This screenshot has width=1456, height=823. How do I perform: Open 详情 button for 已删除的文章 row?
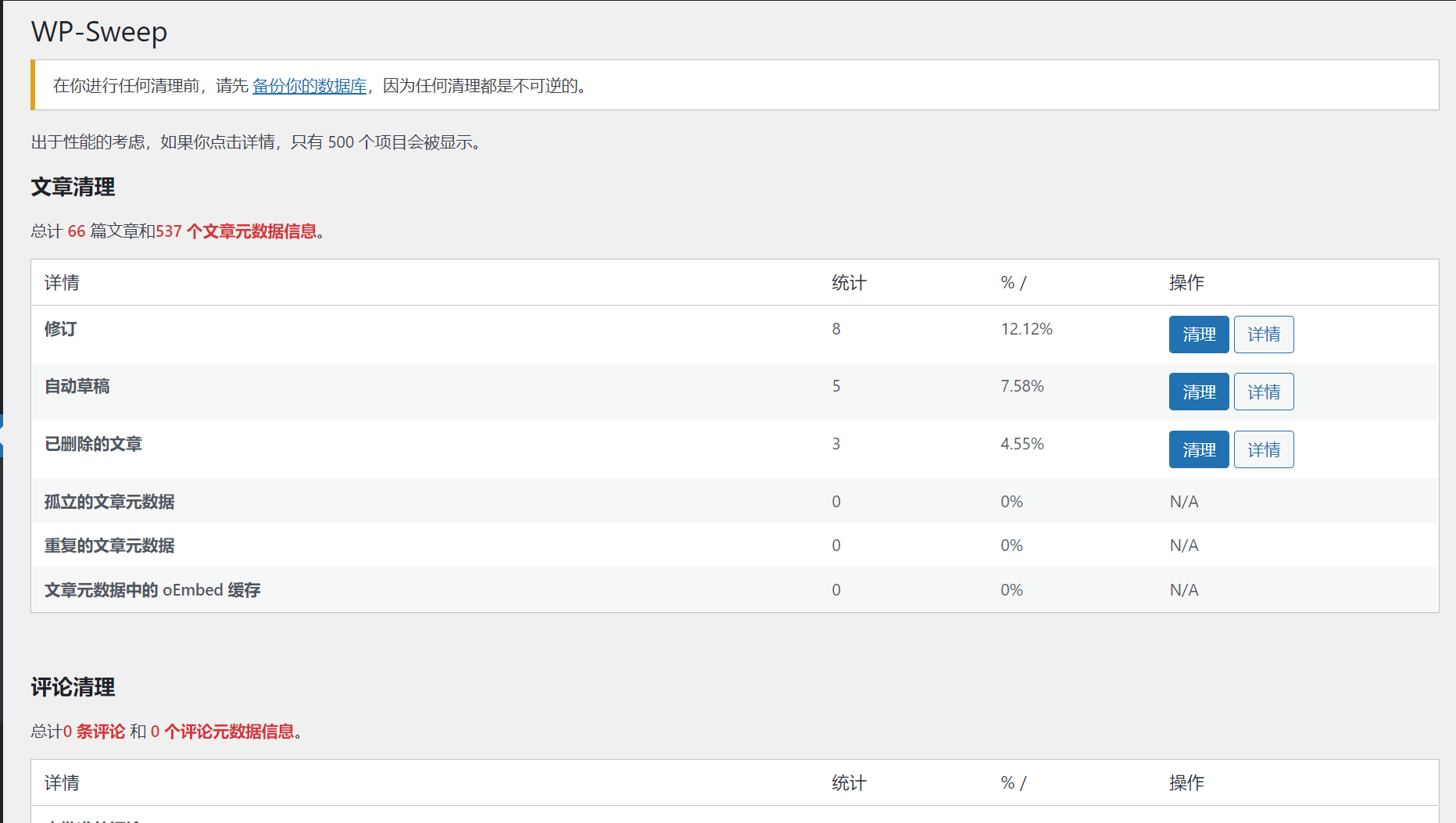(1264, 449)
